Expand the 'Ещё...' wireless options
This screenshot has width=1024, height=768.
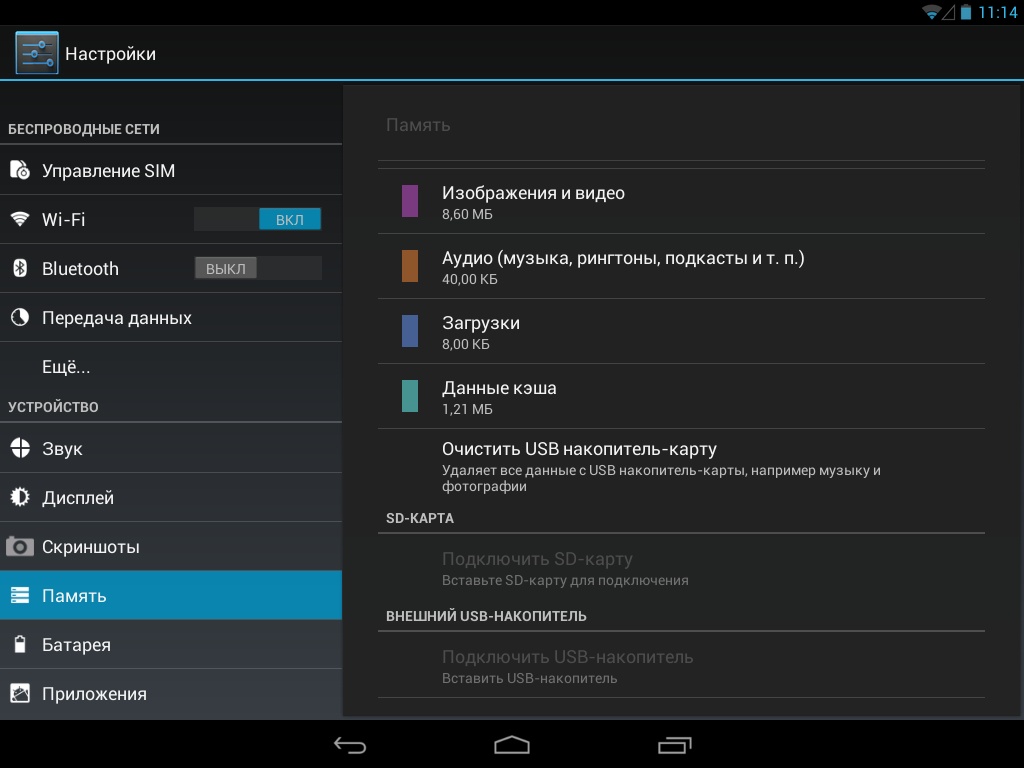coord(66,367)
